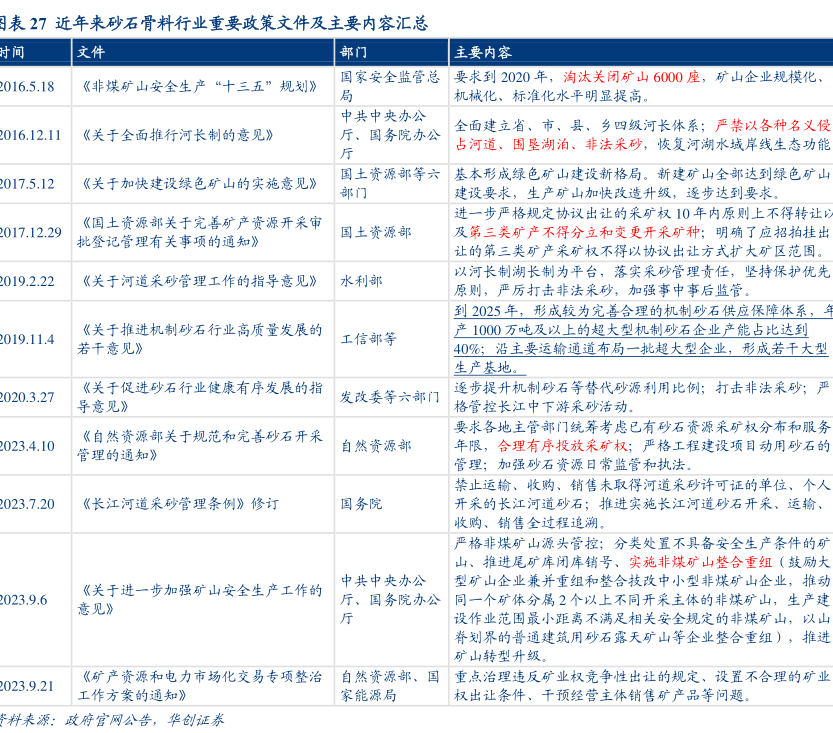Click the 主要内容 column header
833x733 pixels.
click(x=483, y=53)
